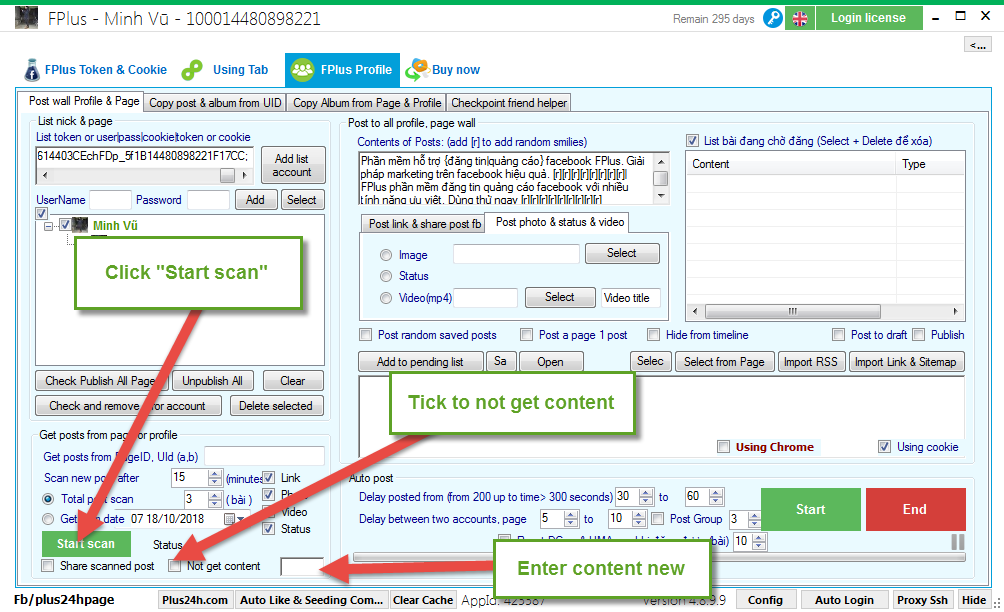
Task: Click Import Link & Sitemap button
Action: pyautogui.click(x=905, y=362)
